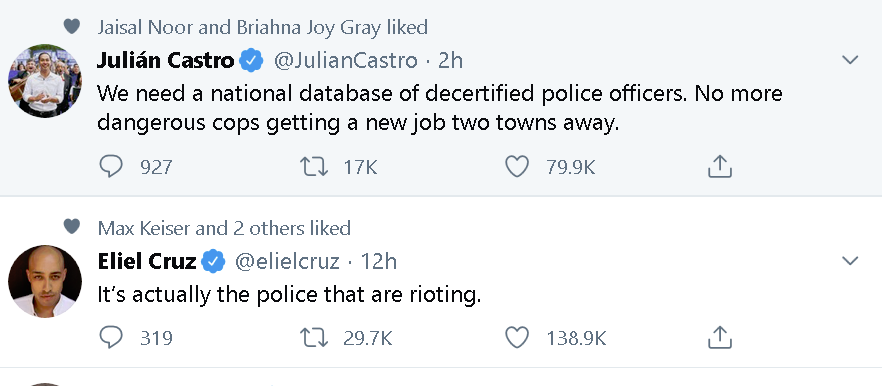This screenshot has width=882, height=386.
Task: Open more options on Eliel Cruz tweet
Action: point(849,261)
